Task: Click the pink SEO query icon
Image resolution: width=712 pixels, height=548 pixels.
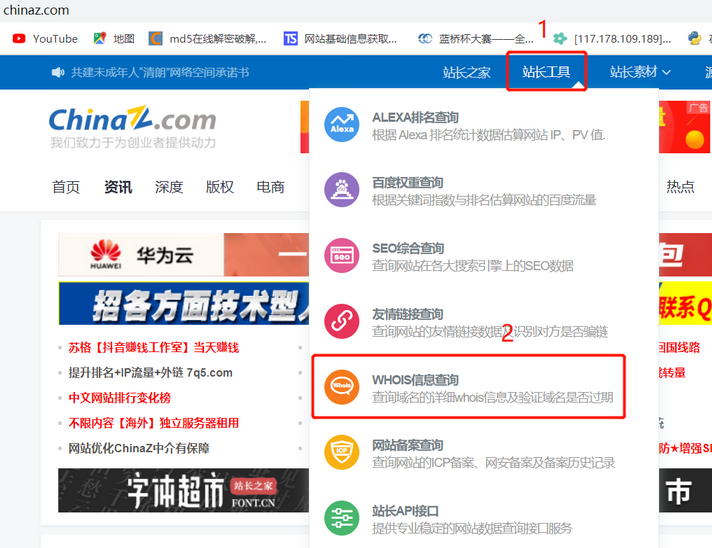Action: (341, 256)
